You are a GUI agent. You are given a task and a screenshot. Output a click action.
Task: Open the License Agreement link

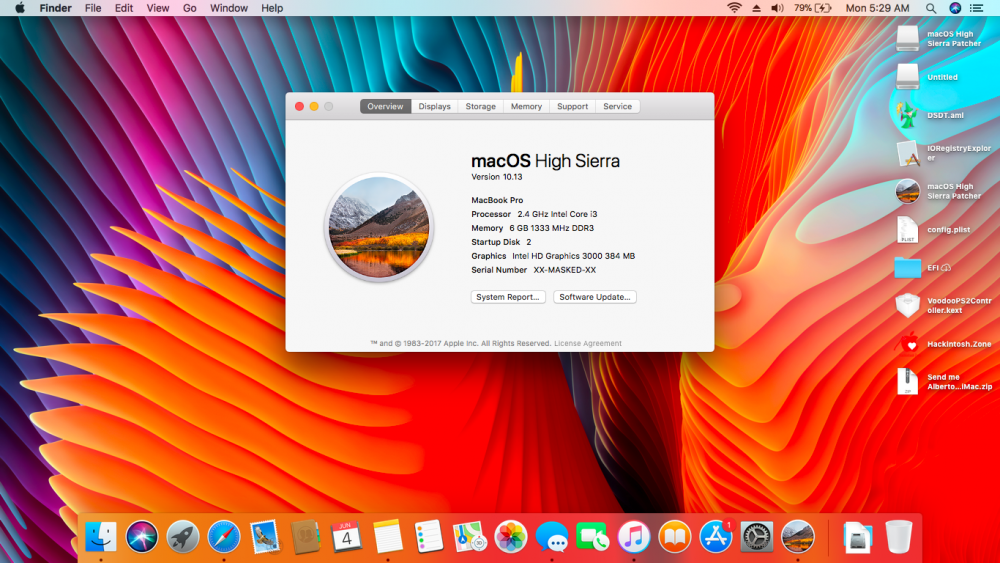coord(587,343)
